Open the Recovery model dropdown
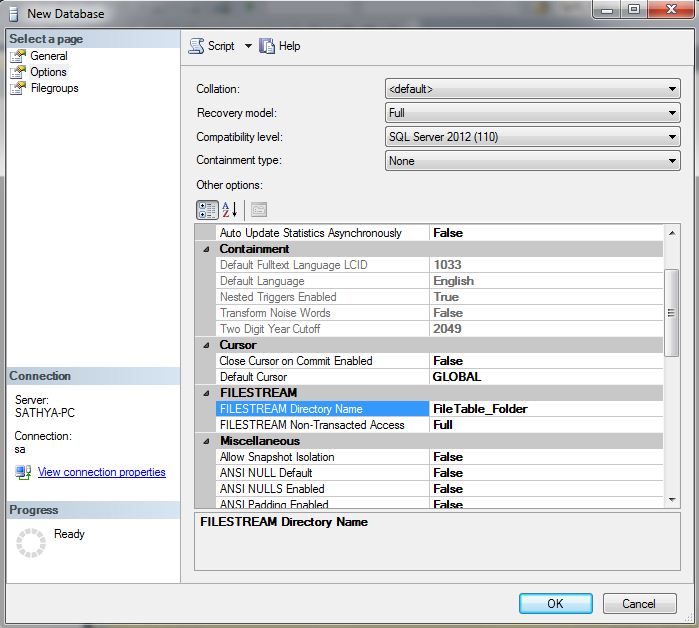This screenshot has width=699, height=628. pyautogui.click(x=532, y=113)
